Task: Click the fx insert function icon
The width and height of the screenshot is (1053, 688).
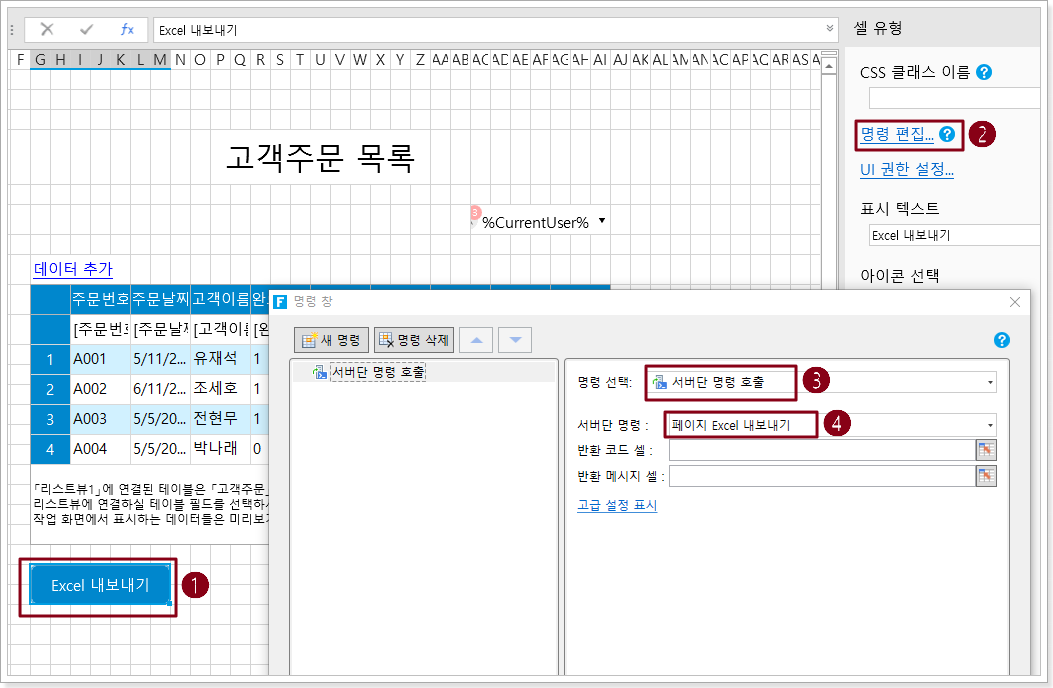Action: pos(127,30)
